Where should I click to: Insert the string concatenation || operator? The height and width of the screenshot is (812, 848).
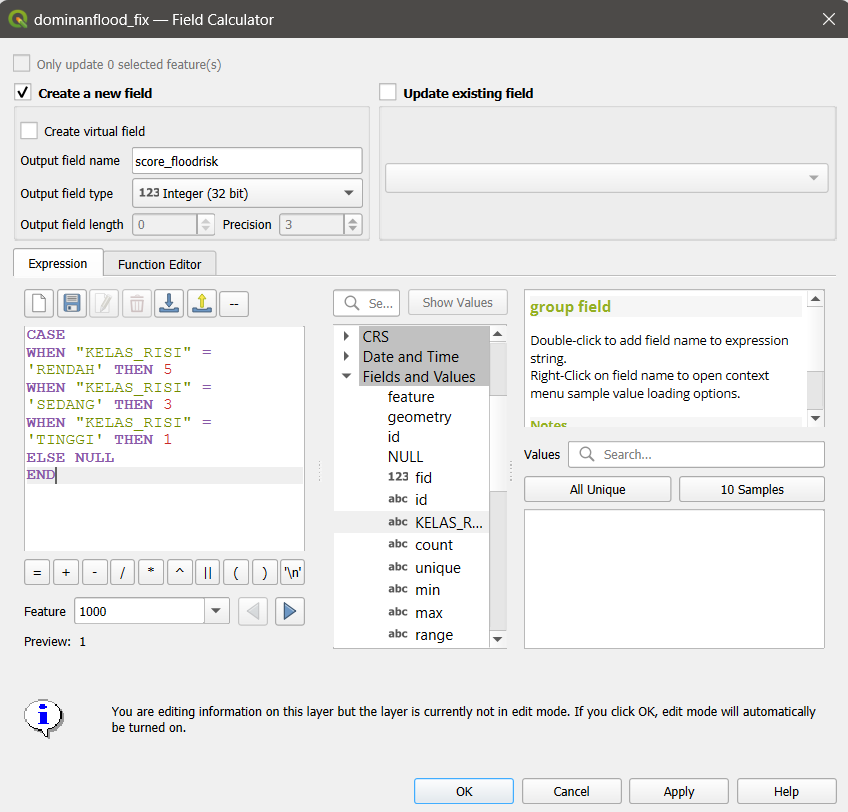point(208,573)
